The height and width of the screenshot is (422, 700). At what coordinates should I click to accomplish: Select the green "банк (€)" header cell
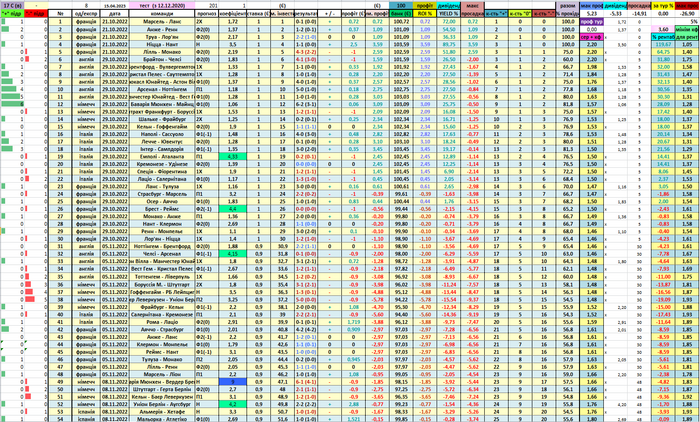tap(401, 14)
